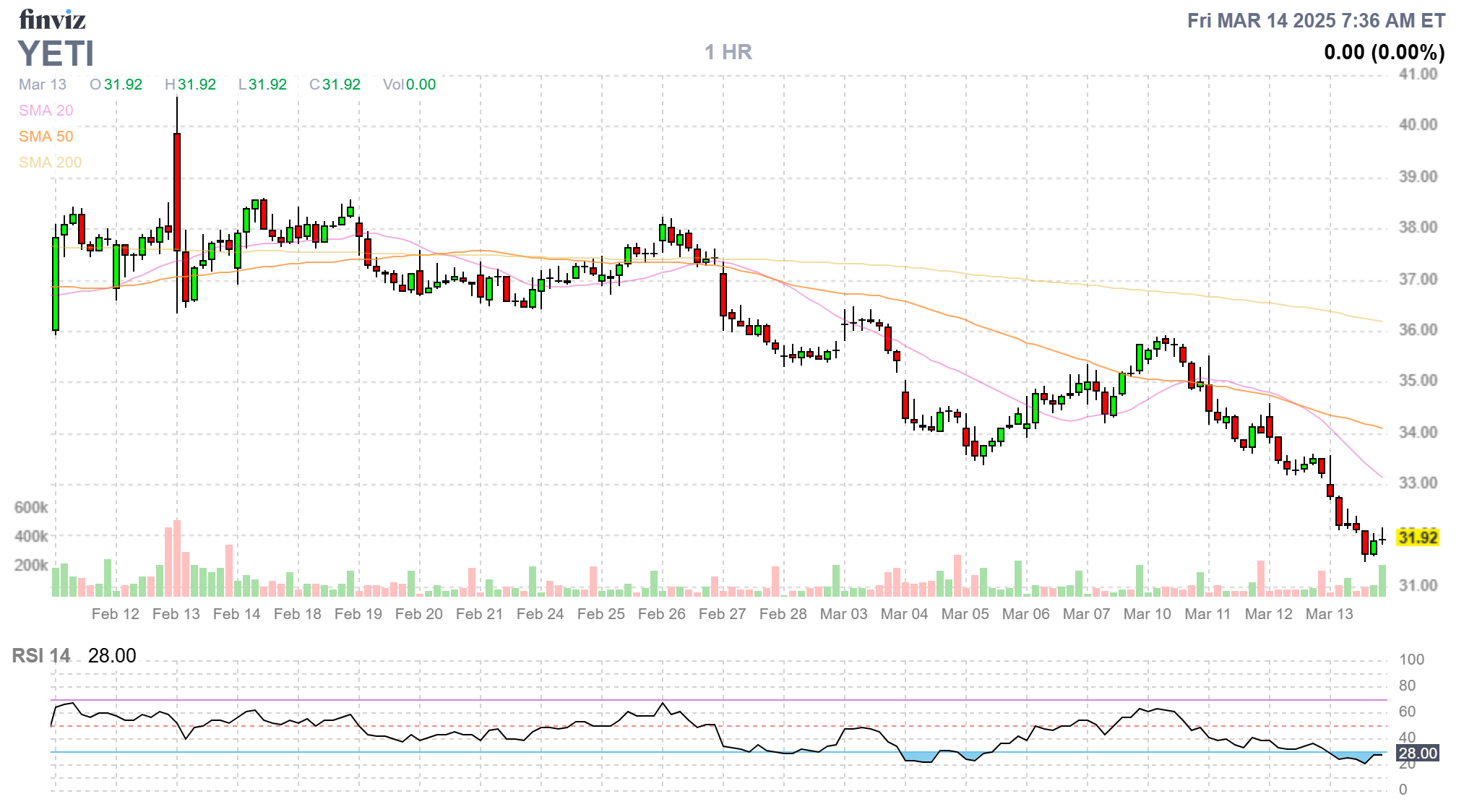The image size is (1464, 812).
Task: Click the last green volume bar
Action: coord(1382,581)
